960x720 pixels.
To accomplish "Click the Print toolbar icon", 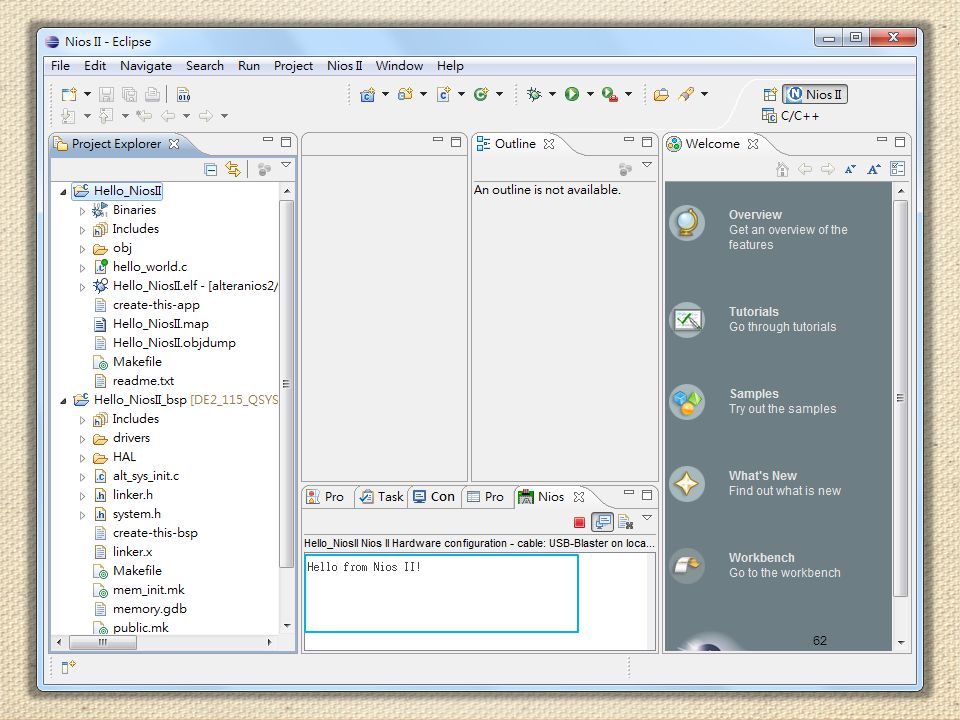I will point(152,94).
